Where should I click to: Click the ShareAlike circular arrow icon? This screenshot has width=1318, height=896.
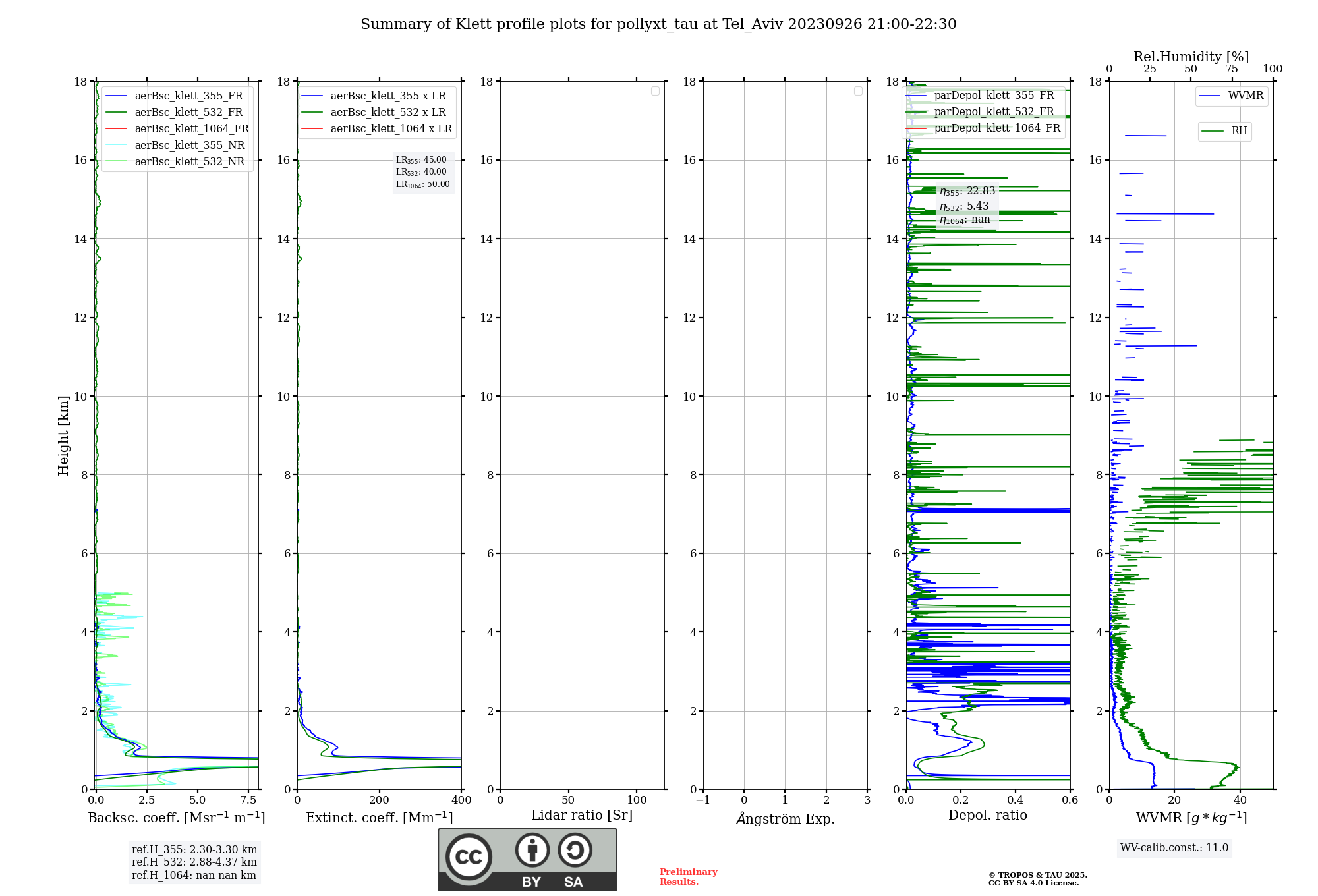[x=575, y=850]
